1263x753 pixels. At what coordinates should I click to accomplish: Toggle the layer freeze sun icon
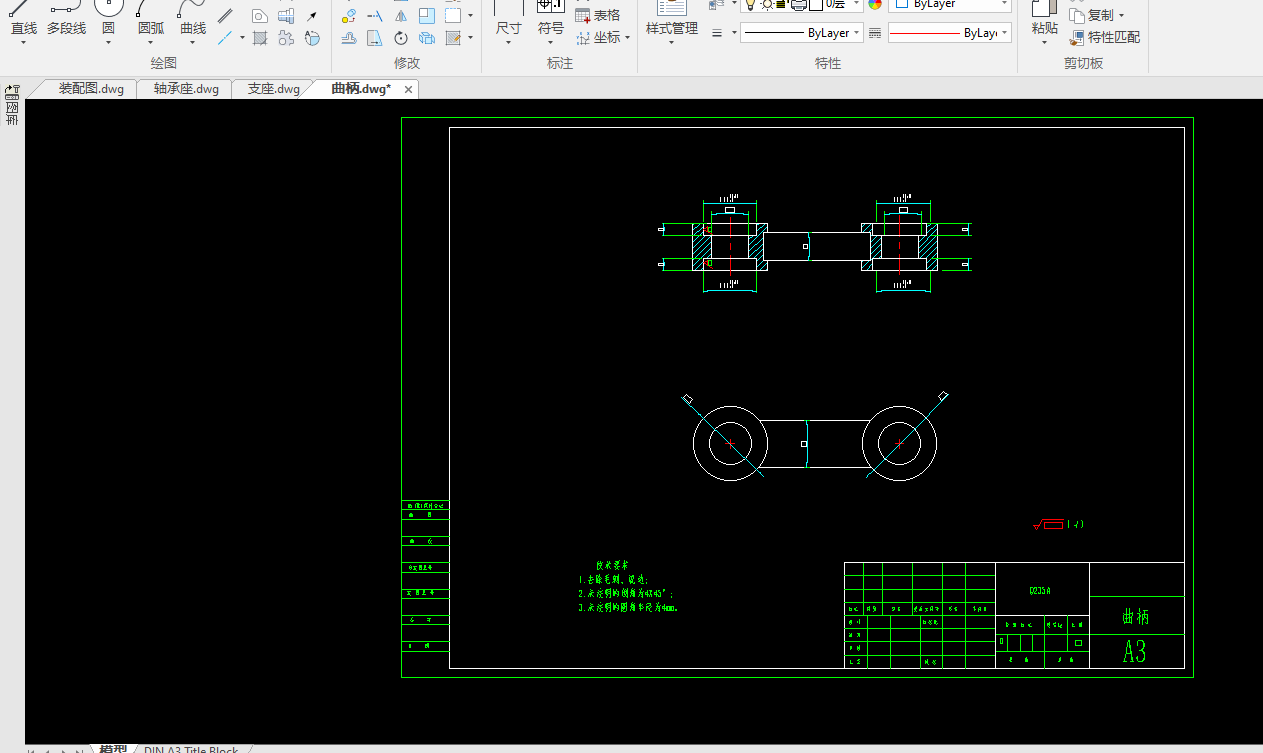coord(766,5)
